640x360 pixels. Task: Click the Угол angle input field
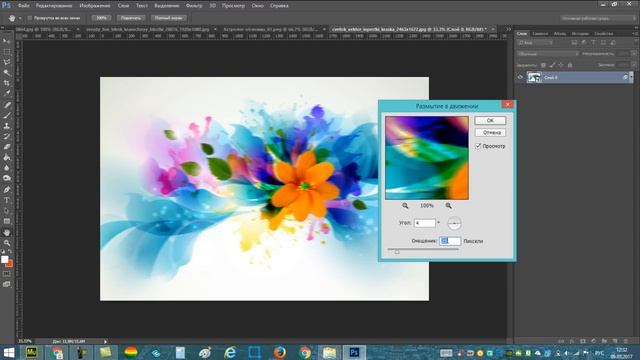(424, 223)
